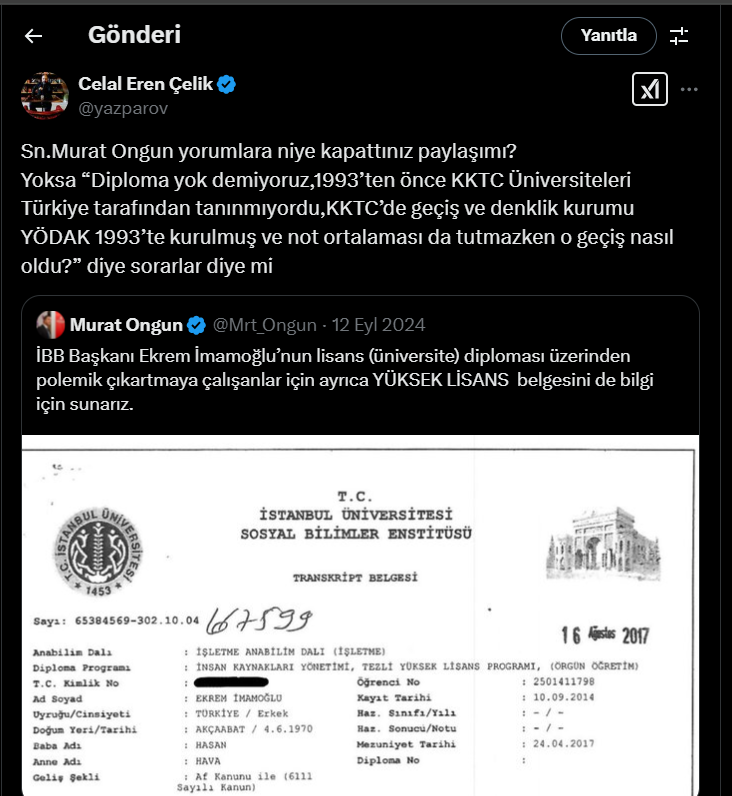Viewport: 732px width, 796px height.
Task: Open Murat Ongun's small avatar
Action: (51, 325)
